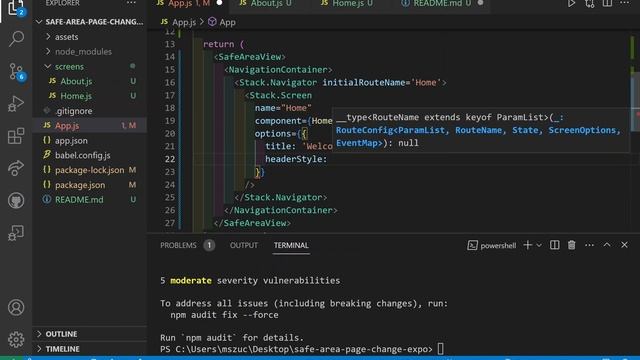Split the terminal panel
Viewport: 640px width, 360px height.
pyautogui.click(x=554, y=245)
